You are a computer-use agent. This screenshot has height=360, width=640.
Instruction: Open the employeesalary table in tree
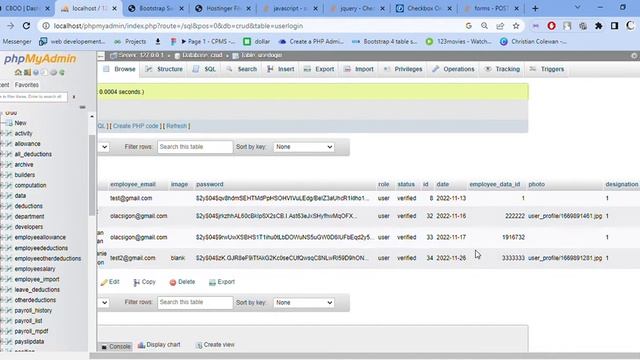35,269
